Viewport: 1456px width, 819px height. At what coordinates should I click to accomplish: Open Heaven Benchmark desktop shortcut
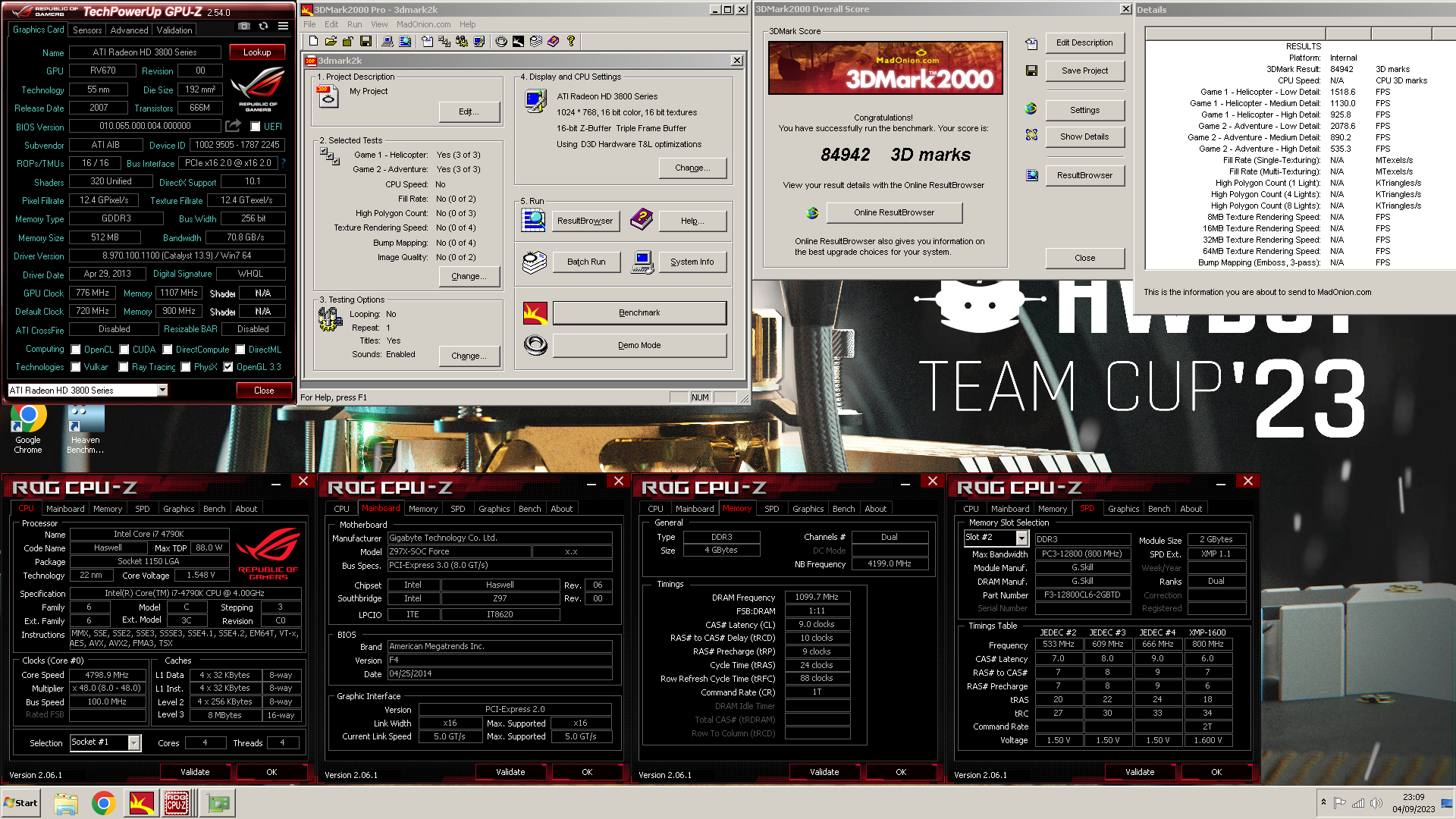coord(85,429)
